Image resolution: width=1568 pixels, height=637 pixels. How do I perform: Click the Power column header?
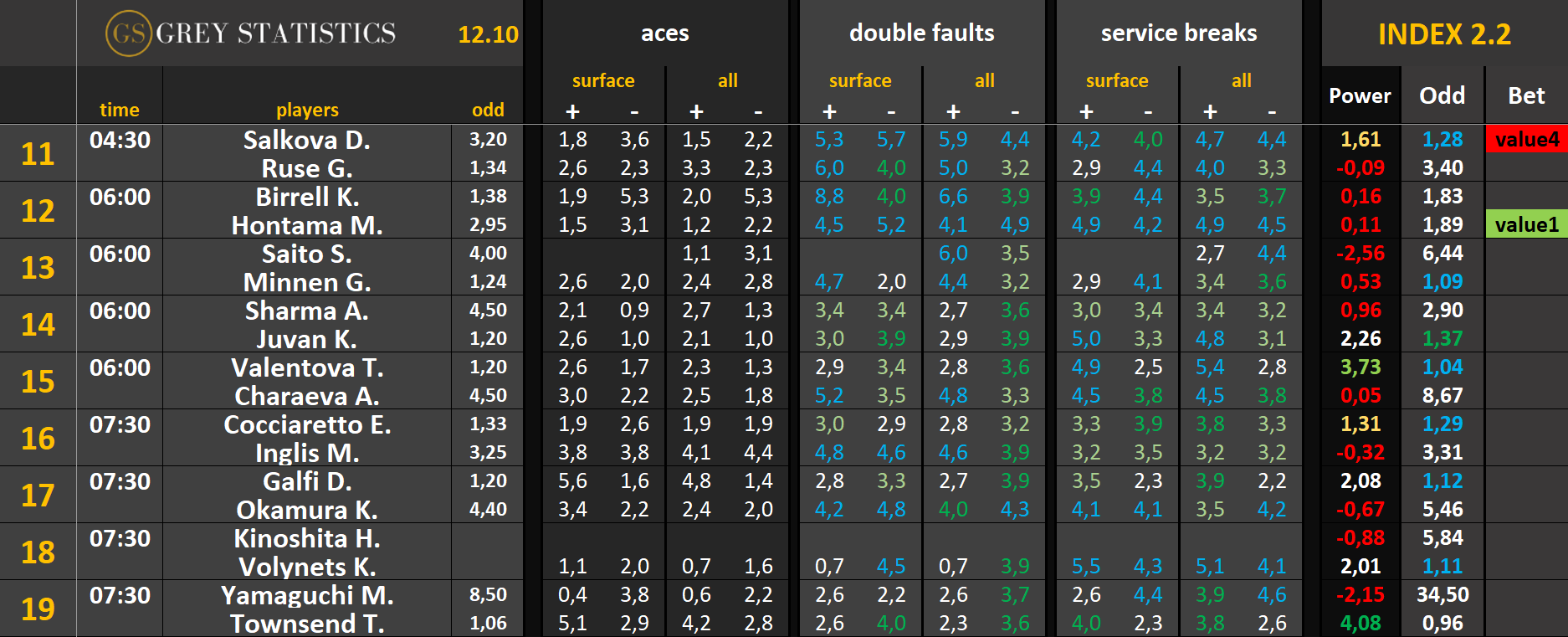pyautogui.click(x=1360, y=96)
